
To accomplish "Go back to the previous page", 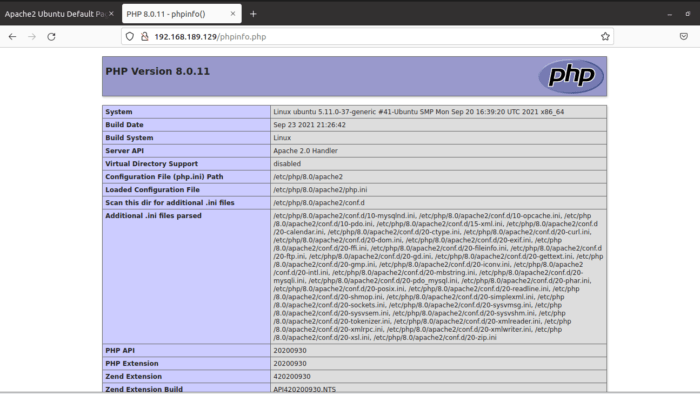I will click(12, 37).
